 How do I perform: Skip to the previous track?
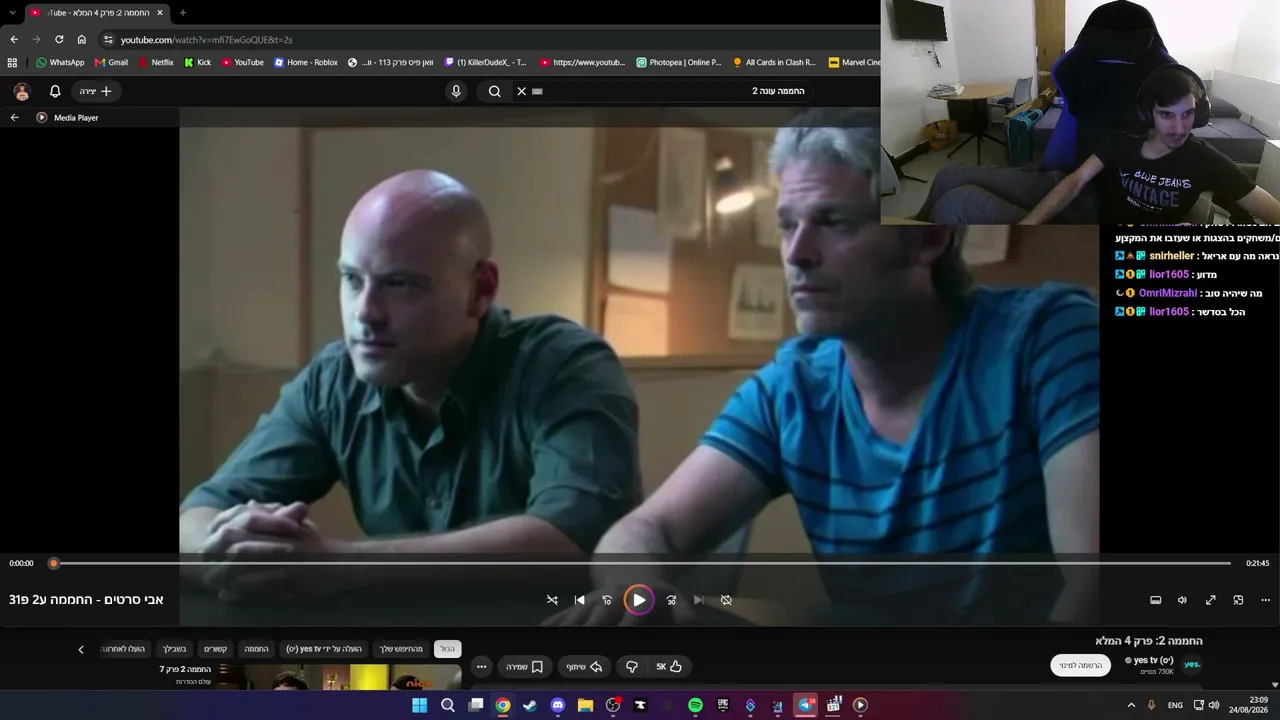[580, 600]
